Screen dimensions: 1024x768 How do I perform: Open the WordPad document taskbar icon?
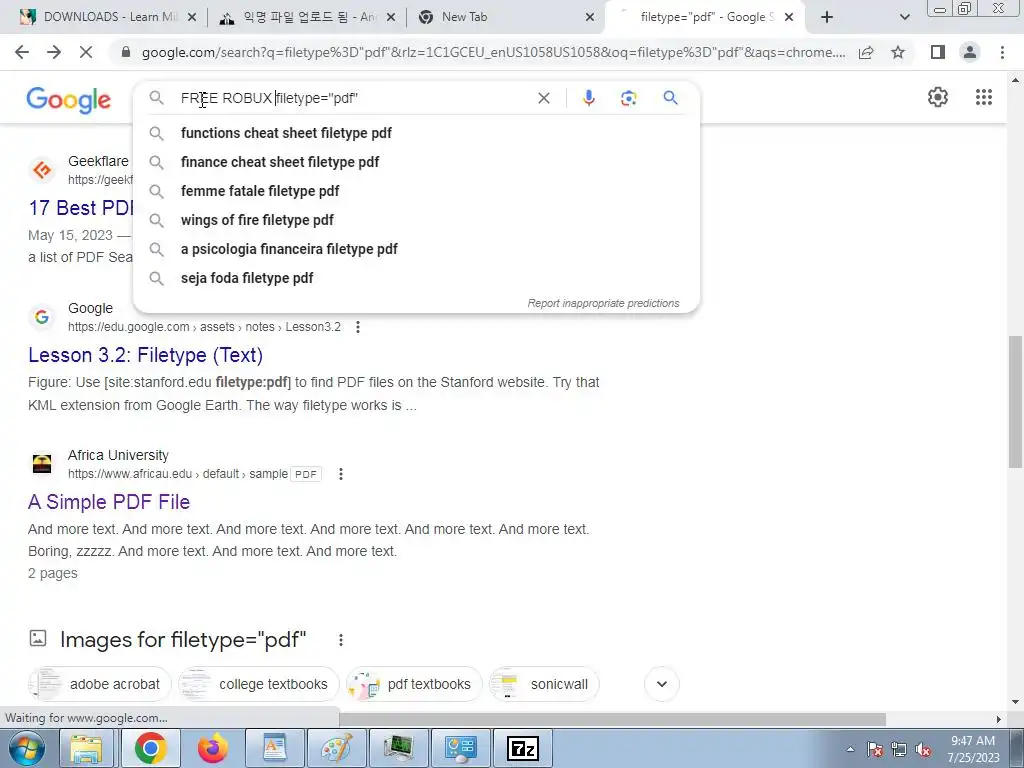274,748
